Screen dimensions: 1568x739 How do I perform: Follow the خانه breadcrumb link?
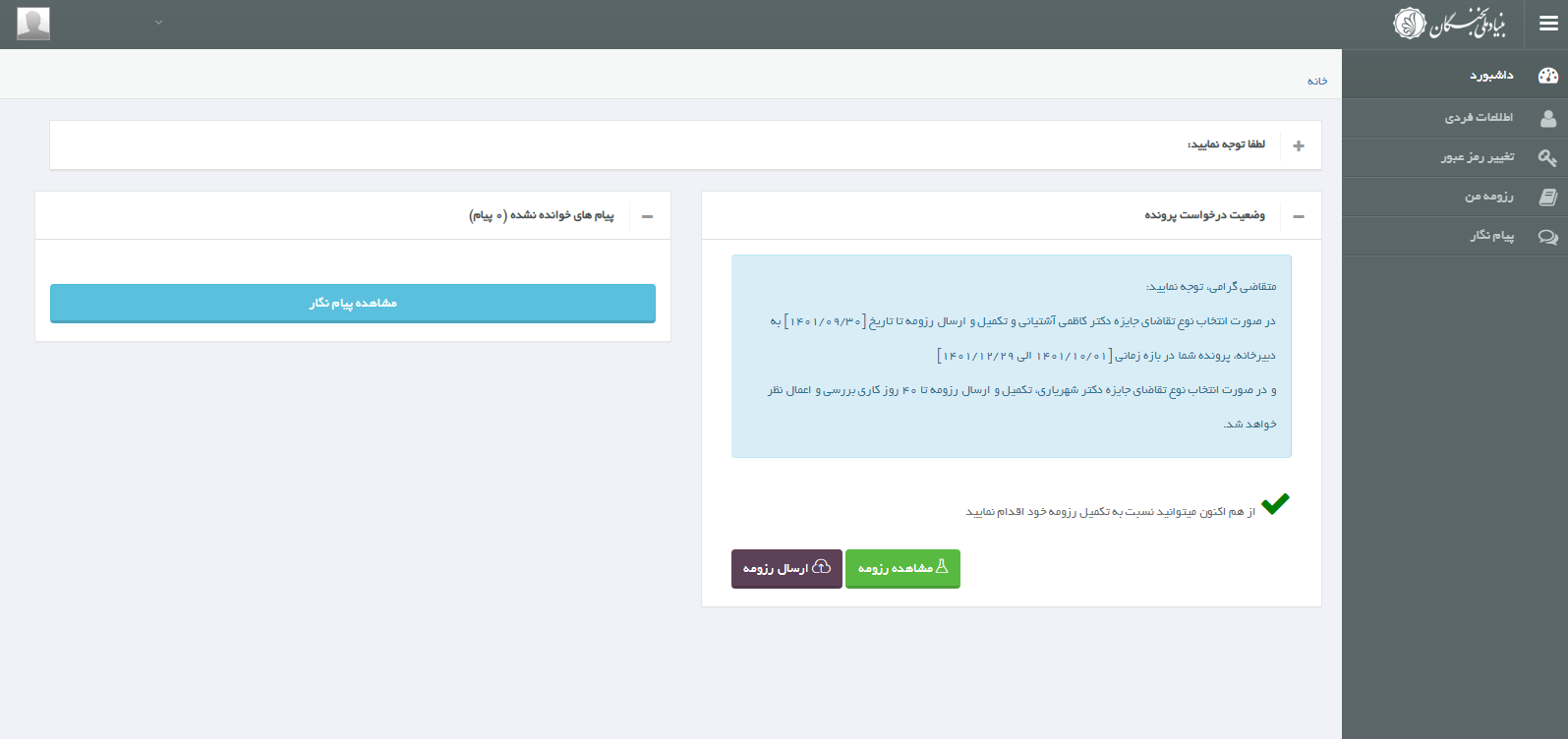(1317, 81)
